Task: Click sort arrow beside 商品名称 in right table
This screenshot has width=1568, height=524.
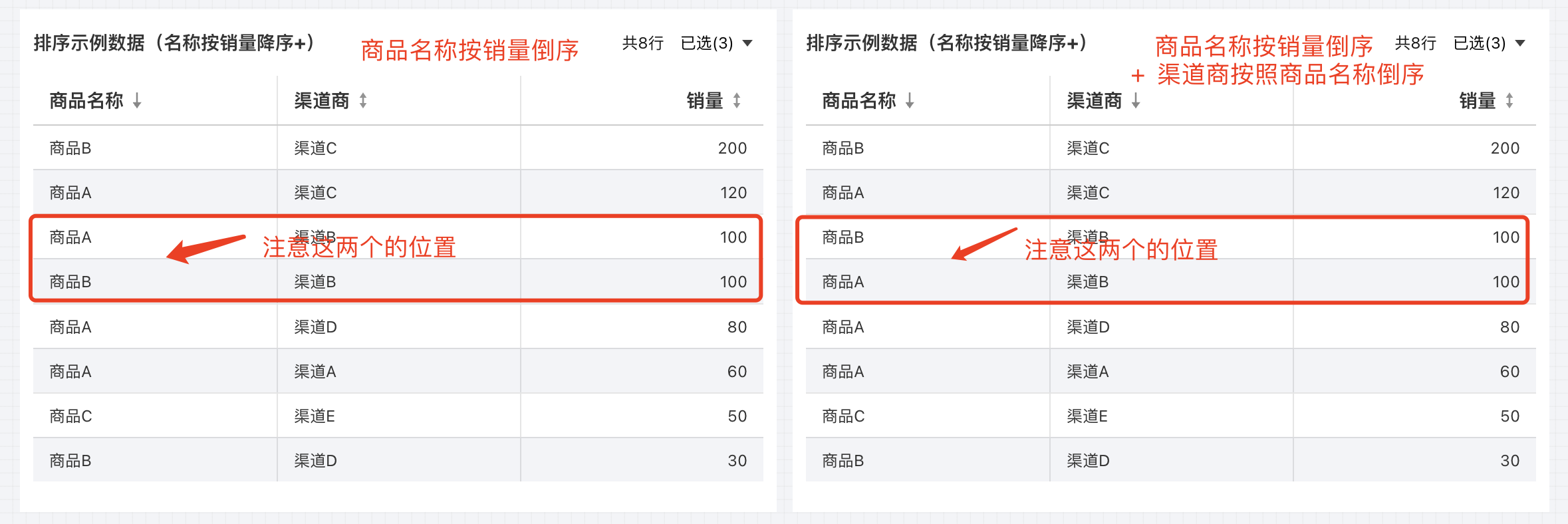Action: (x=910, y=101)
